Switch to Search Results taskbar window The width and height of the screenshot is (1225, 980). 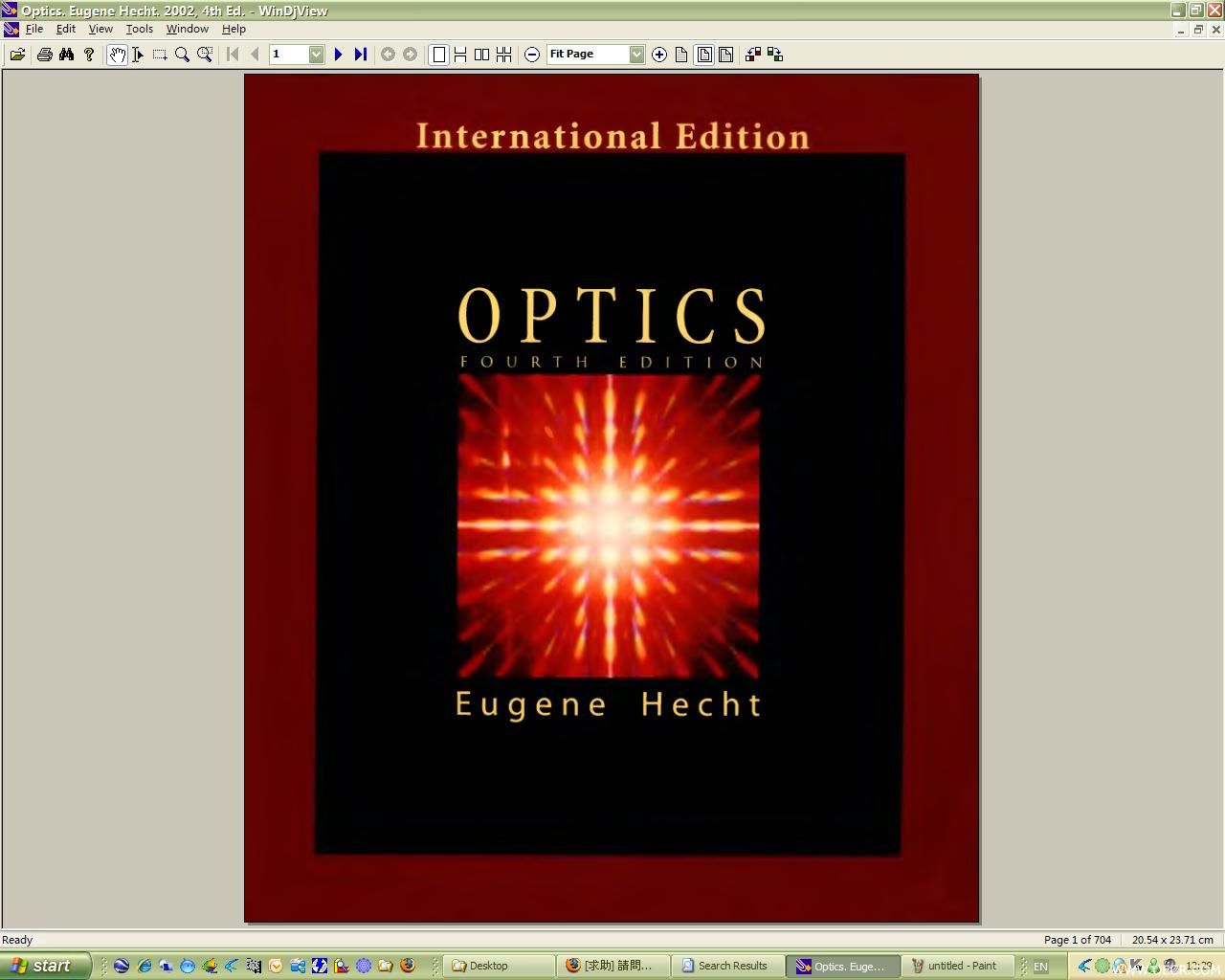click(729, 966)
